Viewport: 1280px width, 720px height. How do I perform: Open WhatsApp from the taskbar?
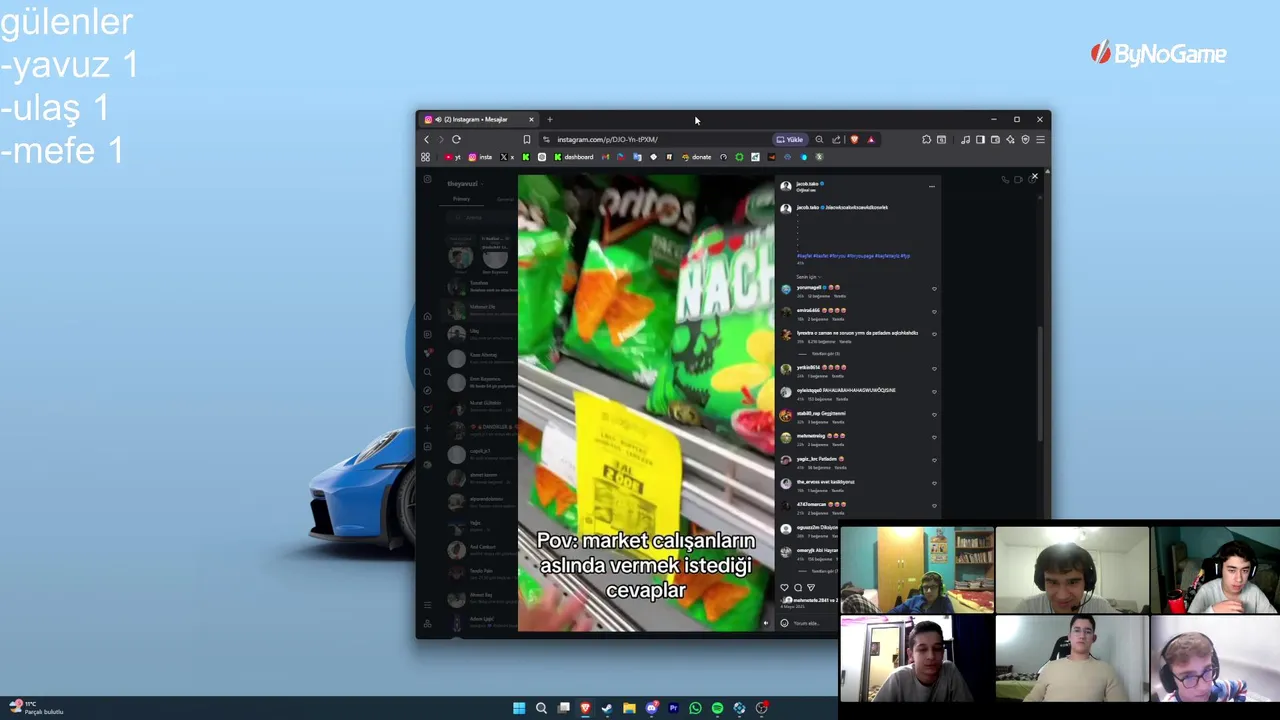coord(695,708)
